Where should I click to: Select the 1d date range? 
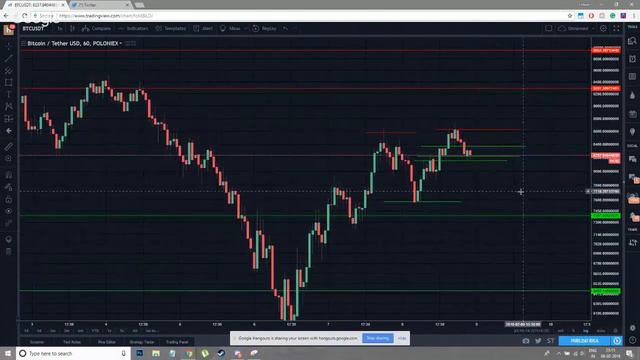27,331
